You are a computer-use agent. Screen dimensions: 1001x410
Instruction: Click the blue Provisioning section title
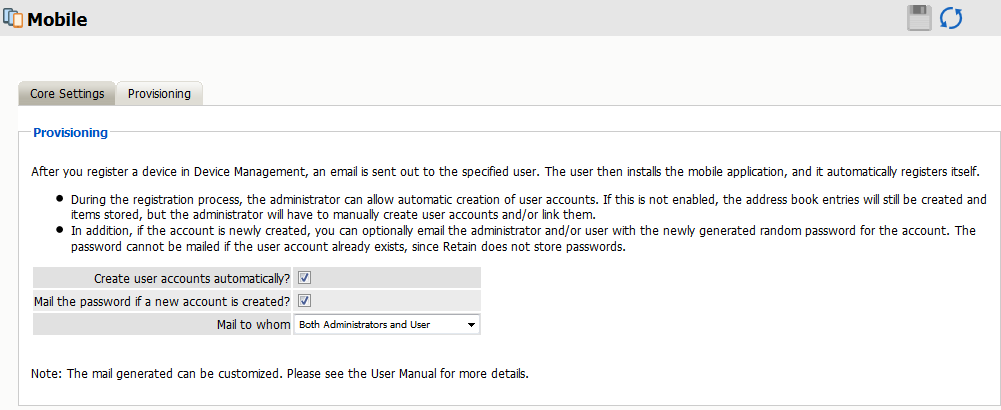70,132
